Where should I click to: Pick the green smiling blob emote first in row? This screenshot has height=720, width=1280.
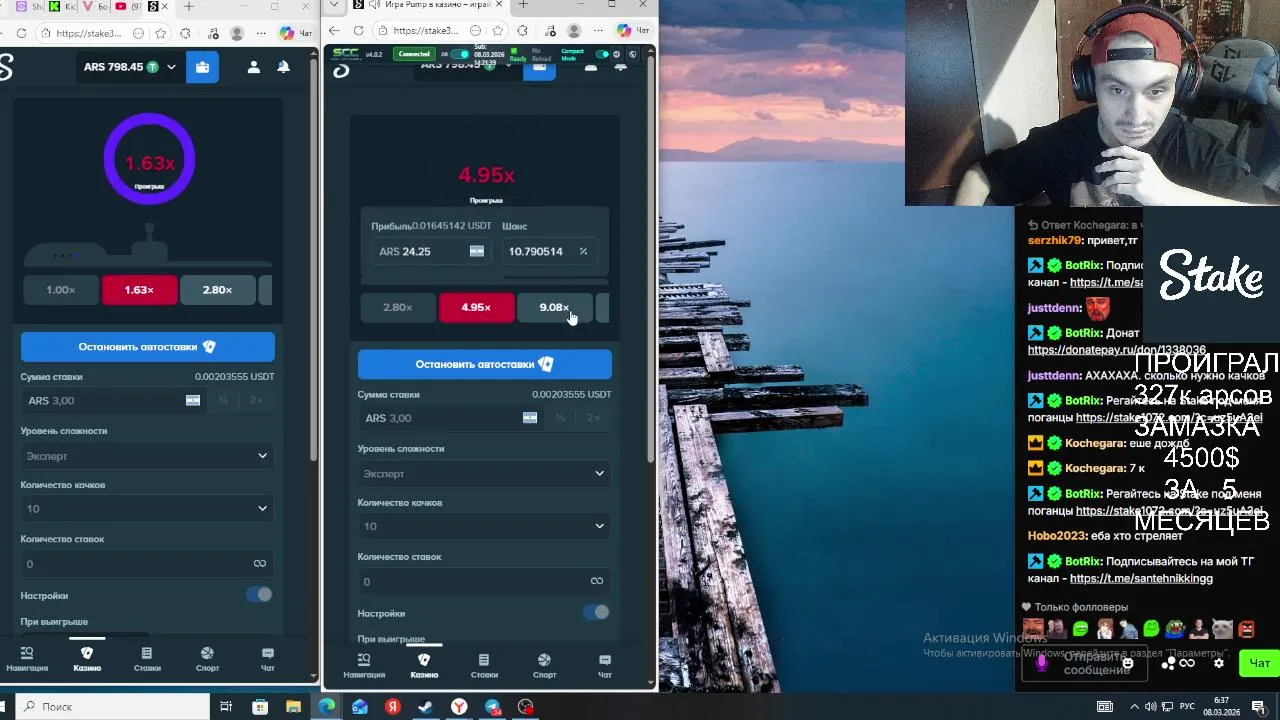pyautogui.click(x=1080, y=629)
